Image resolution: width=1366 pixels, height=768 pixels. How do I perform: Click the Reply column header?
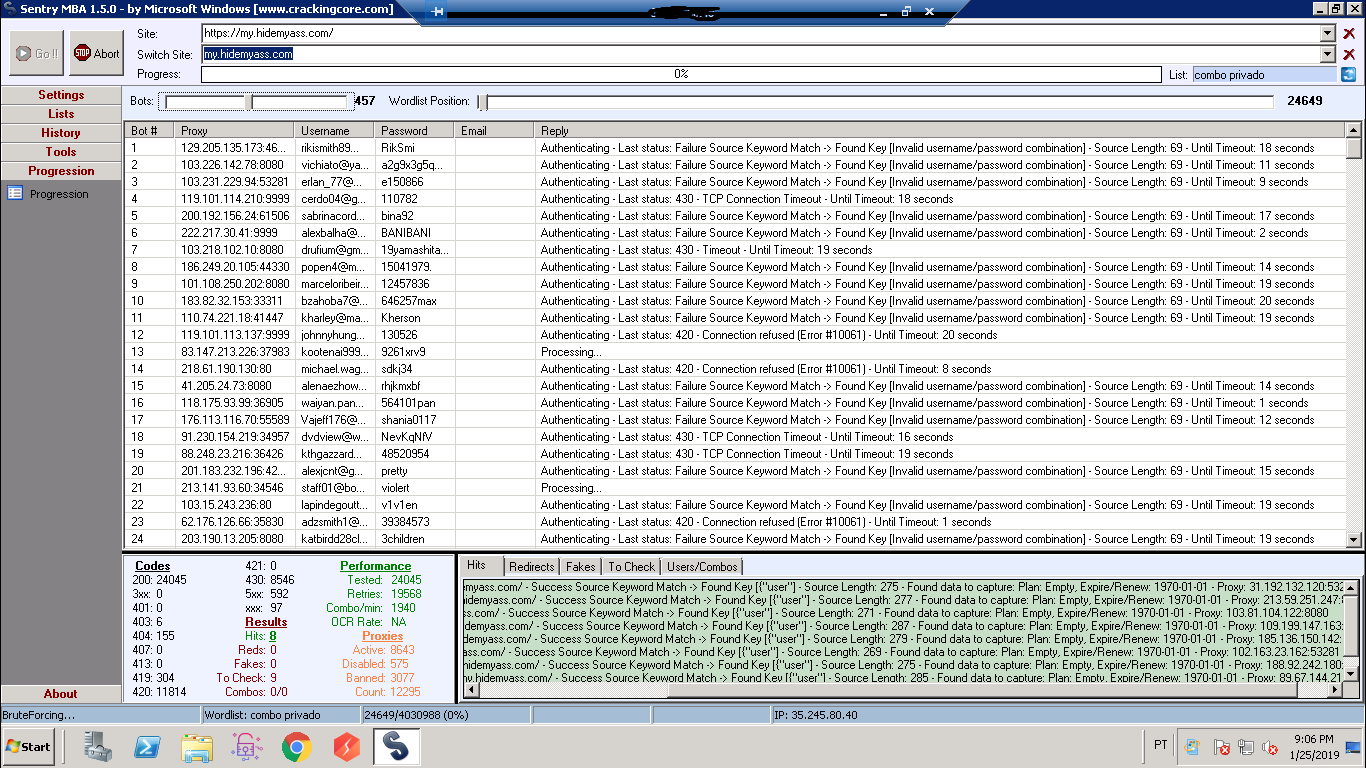[x=939, y=131]
